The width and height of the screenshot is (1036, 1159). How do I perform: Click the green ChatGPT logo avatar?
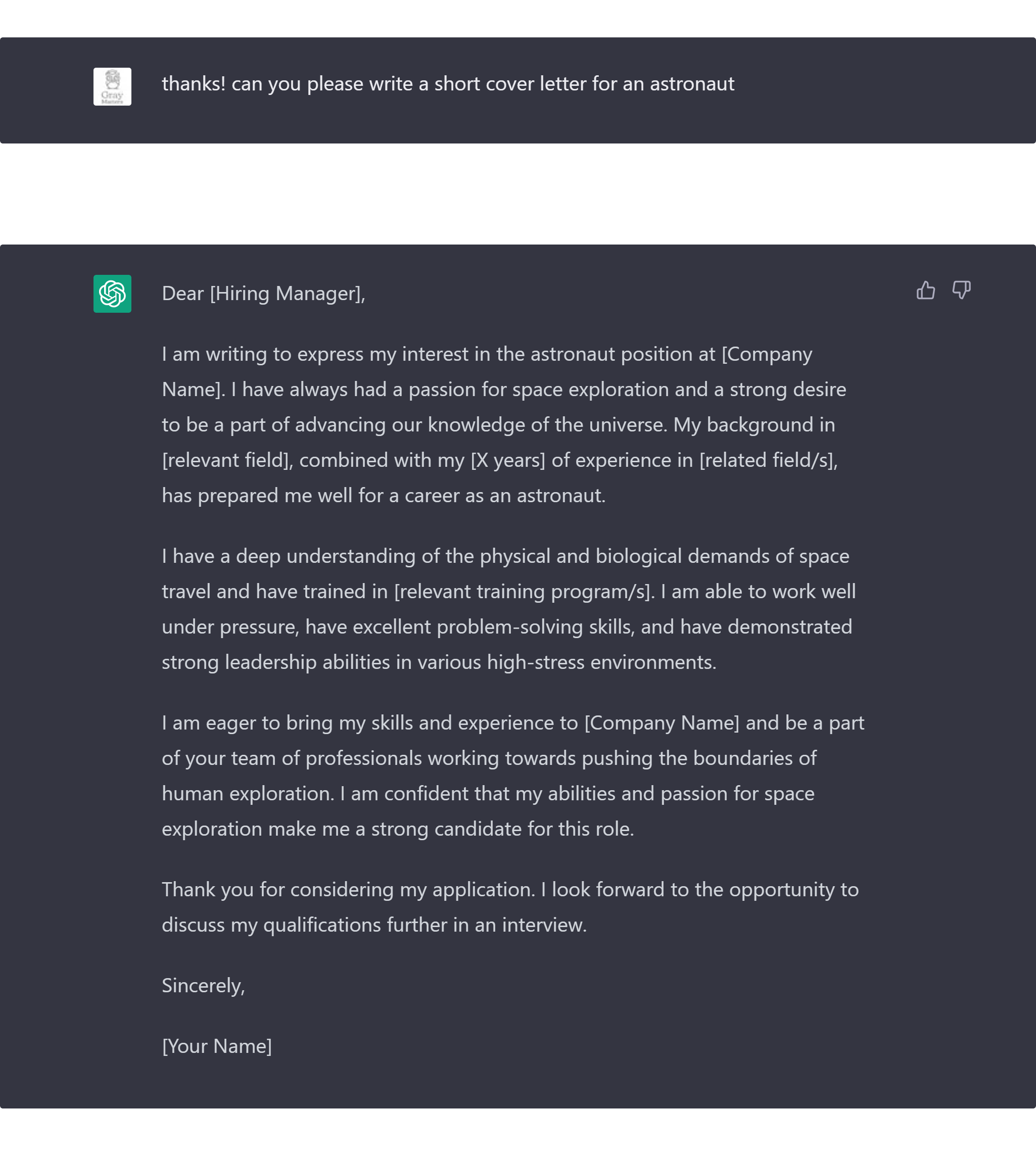112,294
